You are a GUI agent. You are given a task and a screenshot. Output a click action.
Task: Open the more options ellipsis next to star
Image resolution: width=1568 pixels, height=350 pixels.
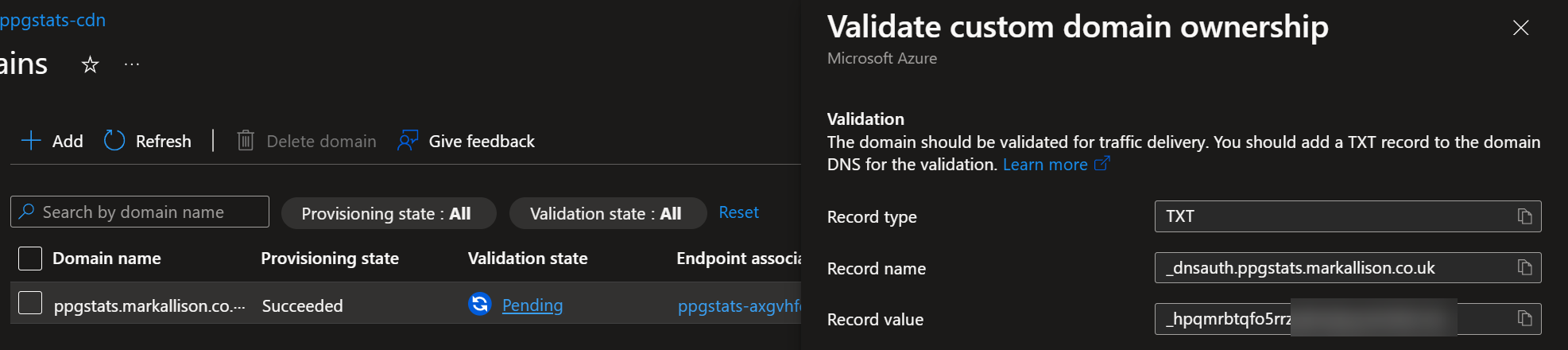pos(132,64)
